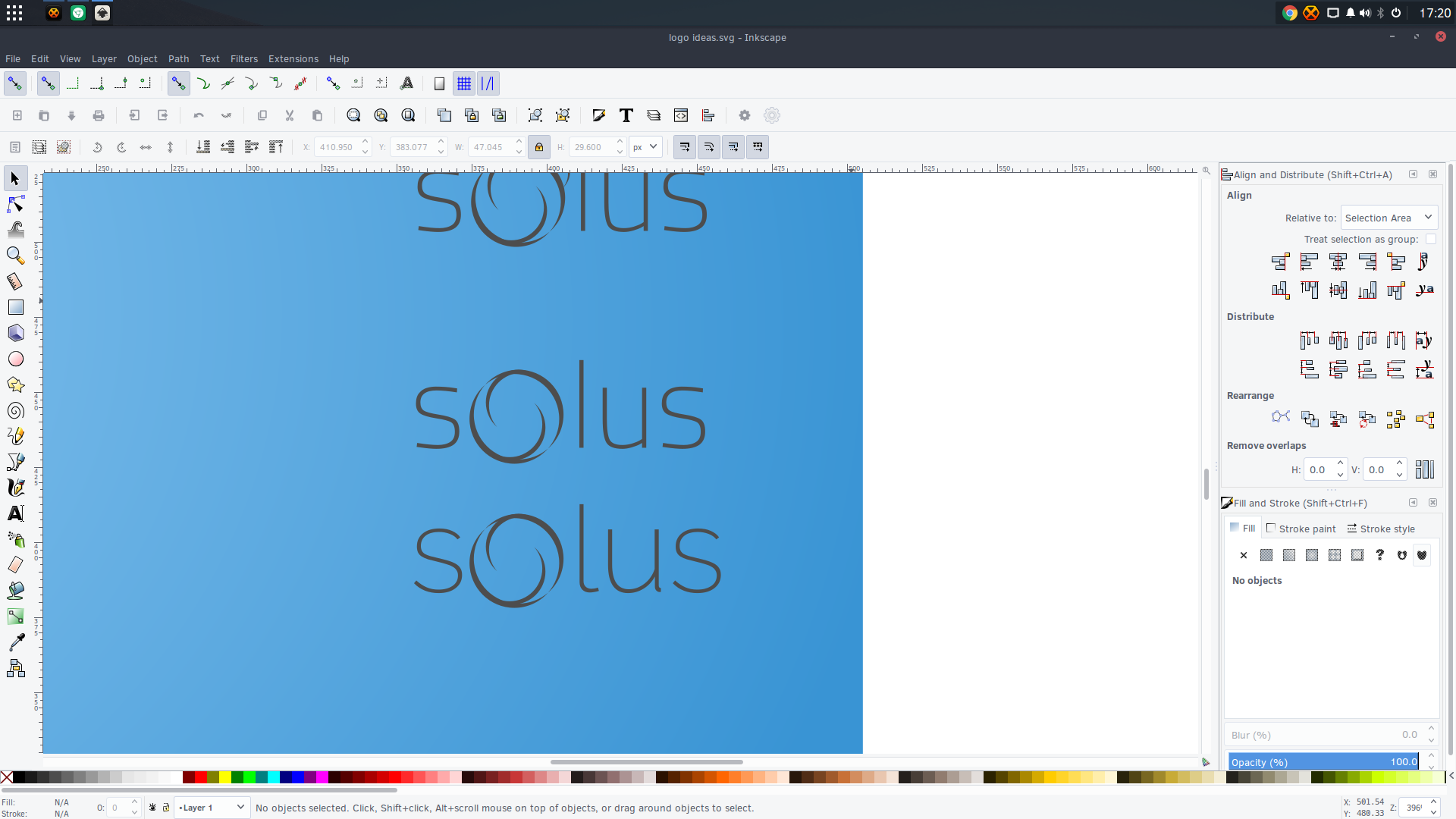Open the Filters menu
Screen dimensions: 1456x819
pyautogui.click(x=244, y=58)
